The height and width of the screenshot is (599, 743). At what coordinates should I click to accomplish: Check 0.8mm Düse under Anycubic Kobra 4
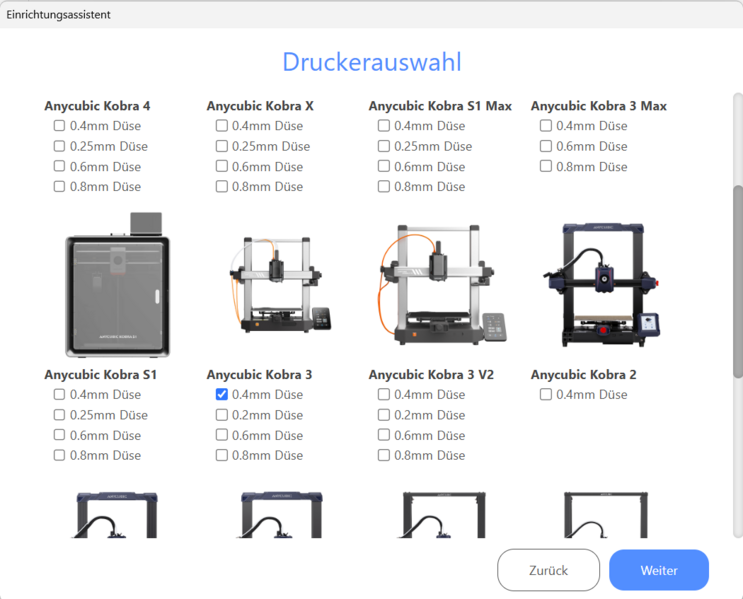59,186
